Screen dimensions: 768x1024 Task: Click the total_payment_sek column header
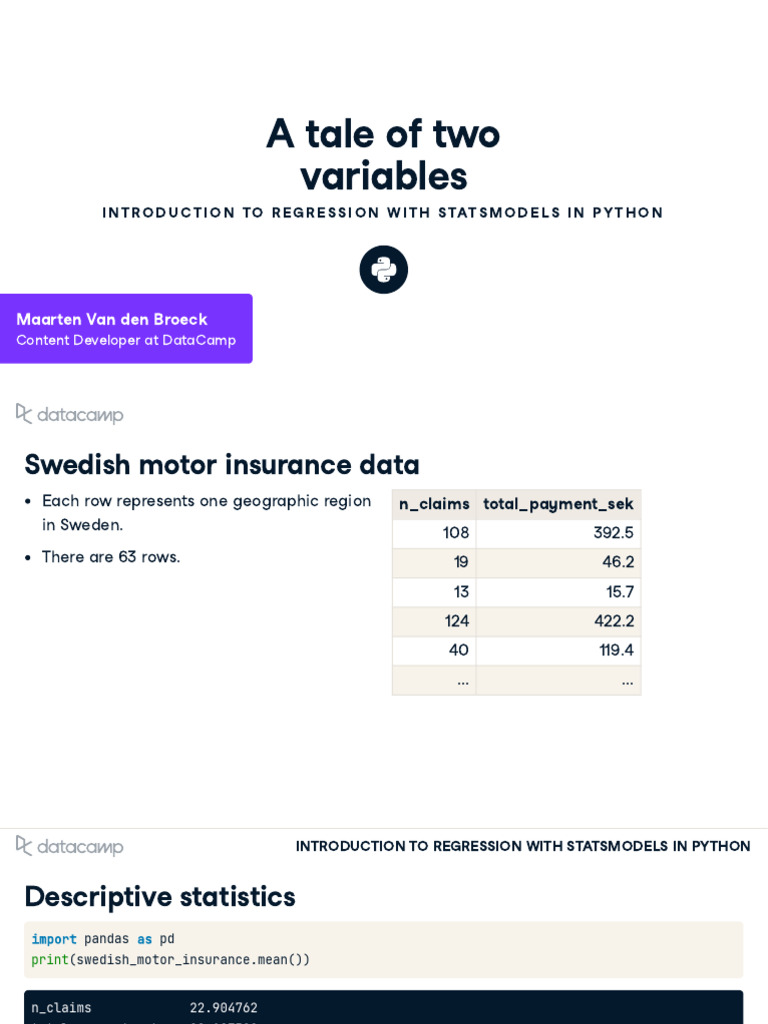point(558,504)
